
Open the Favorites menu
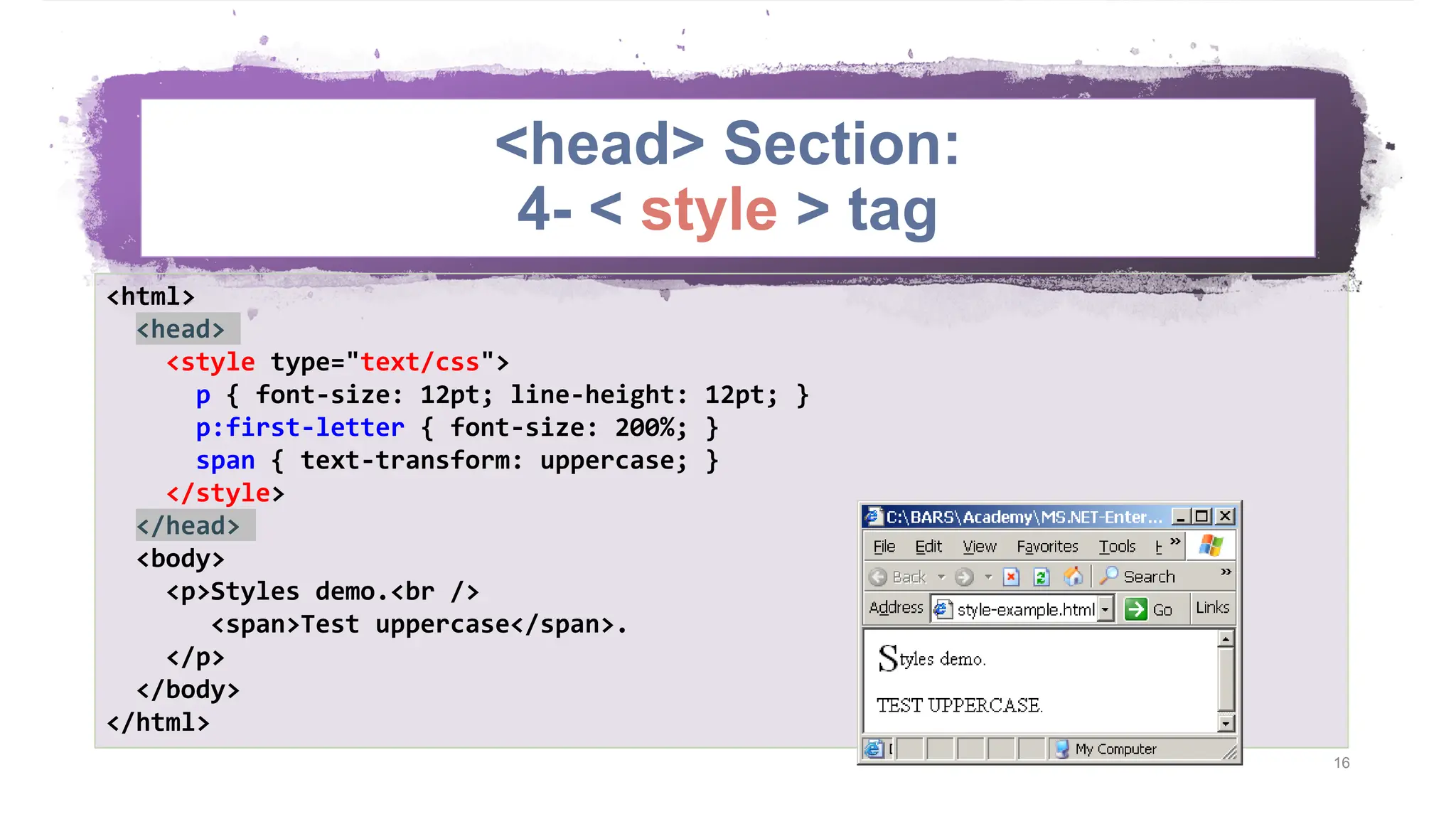tap(1046, 546)
